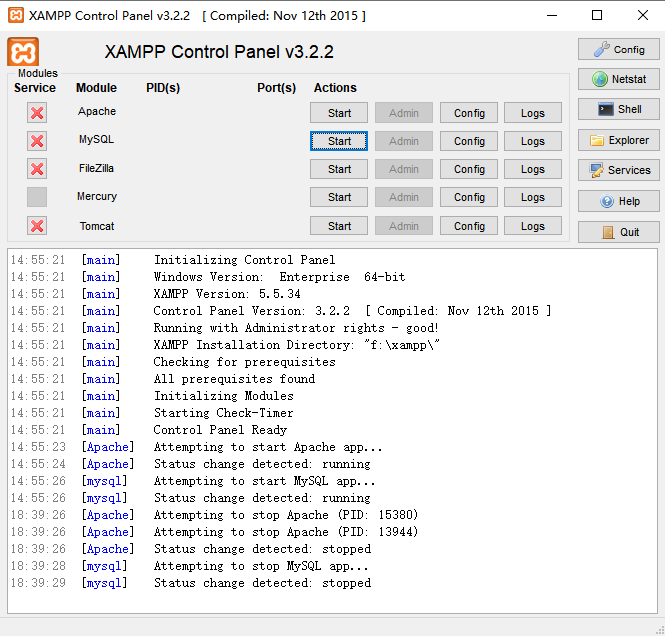Open the MySQL Config menu
665x636 pixels.
[x=469, y=141]
